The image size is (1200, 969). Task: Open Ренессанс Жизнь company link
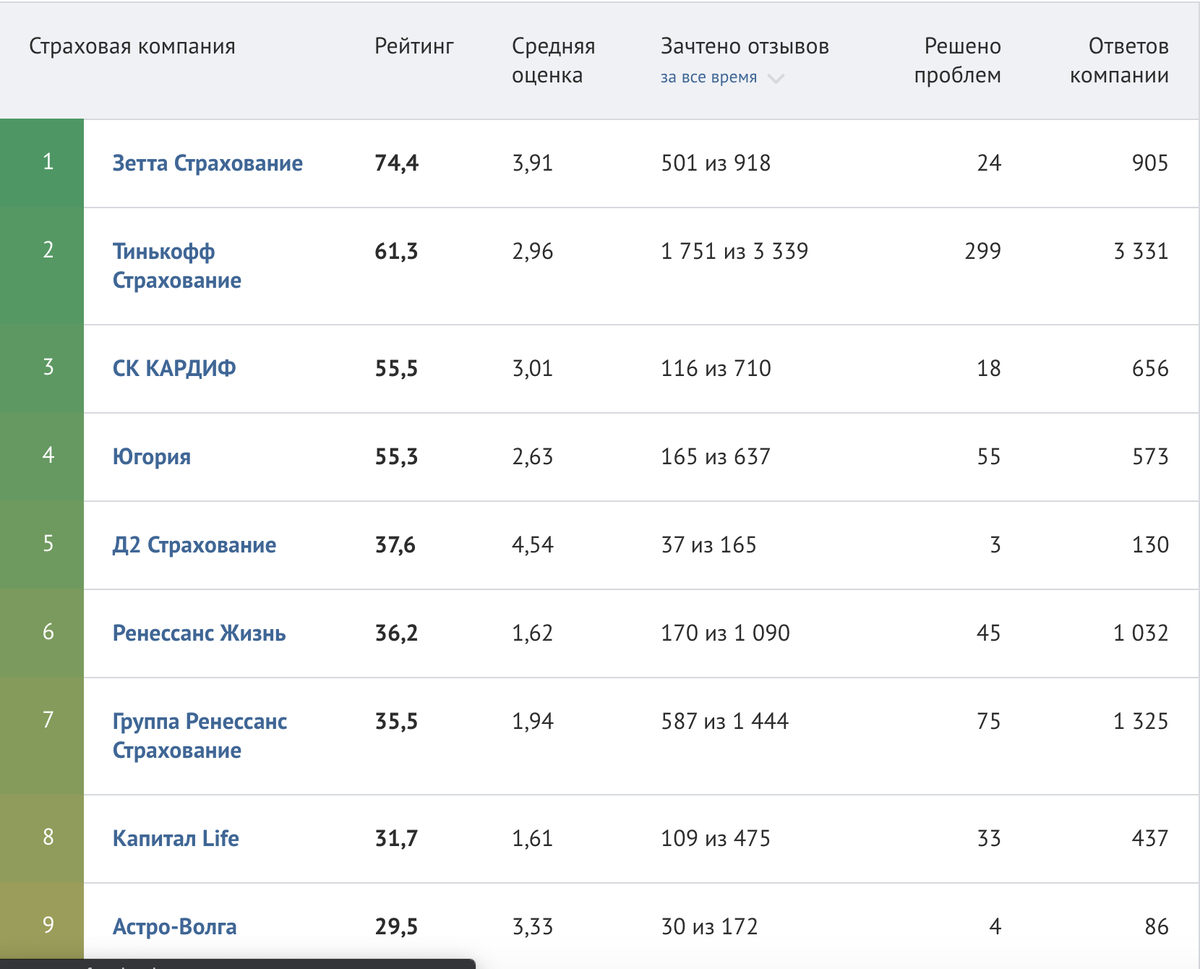(200, 633)
